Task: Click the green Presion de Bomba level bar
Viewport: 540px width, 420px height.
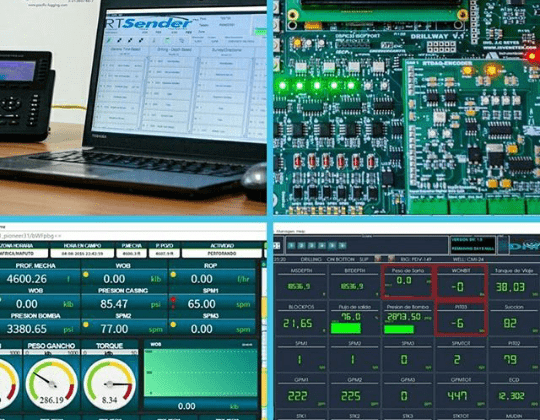Action: [x=399, y=329]
